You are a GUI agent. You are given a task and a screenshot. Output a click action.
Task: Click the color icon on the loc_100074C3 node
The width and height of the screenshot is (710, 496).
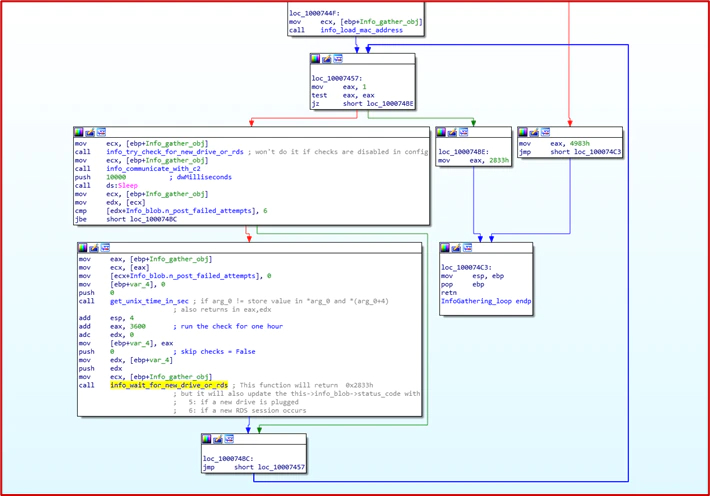445,247
